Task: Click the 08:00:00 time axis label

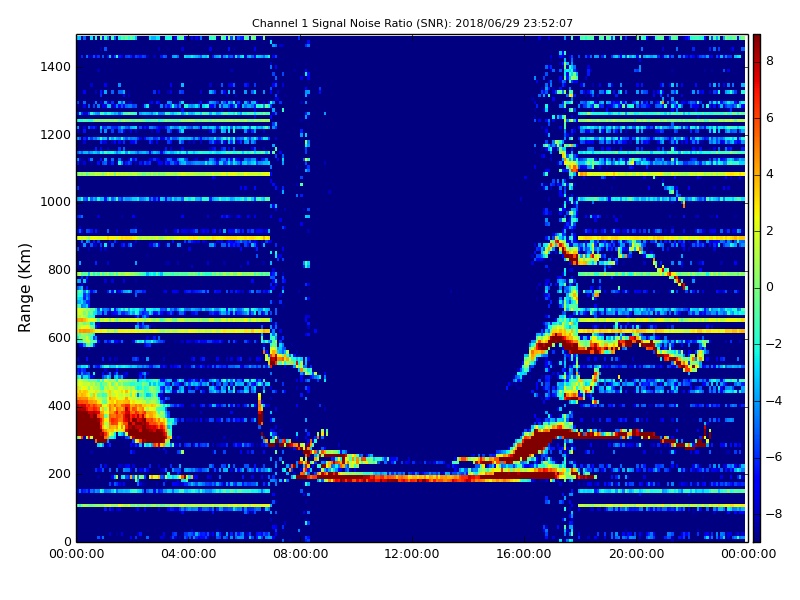Action: tap(301, 554)
